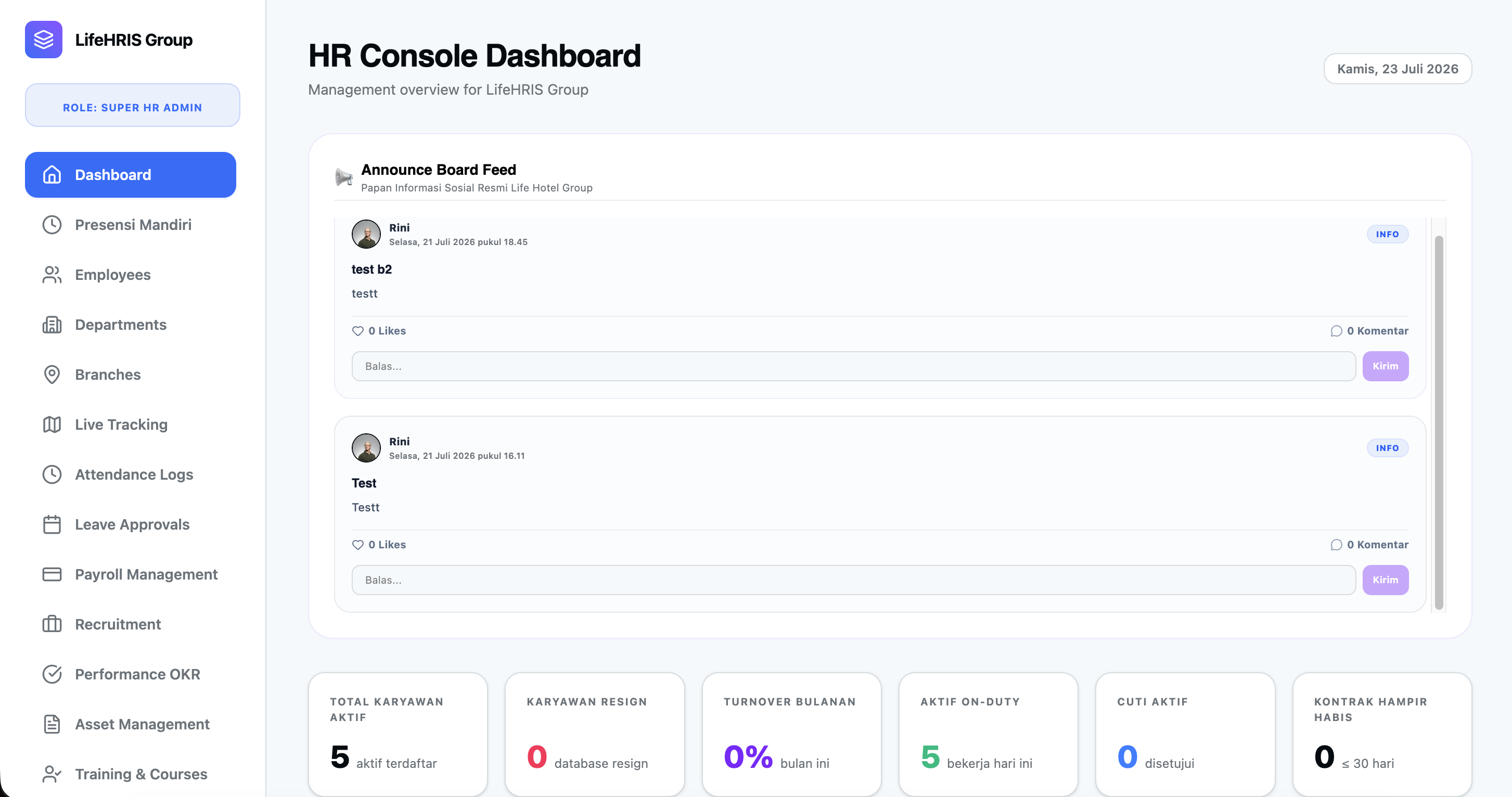1512x797 pixels.
Task: Click the Employees people icon
Action: 52,274
